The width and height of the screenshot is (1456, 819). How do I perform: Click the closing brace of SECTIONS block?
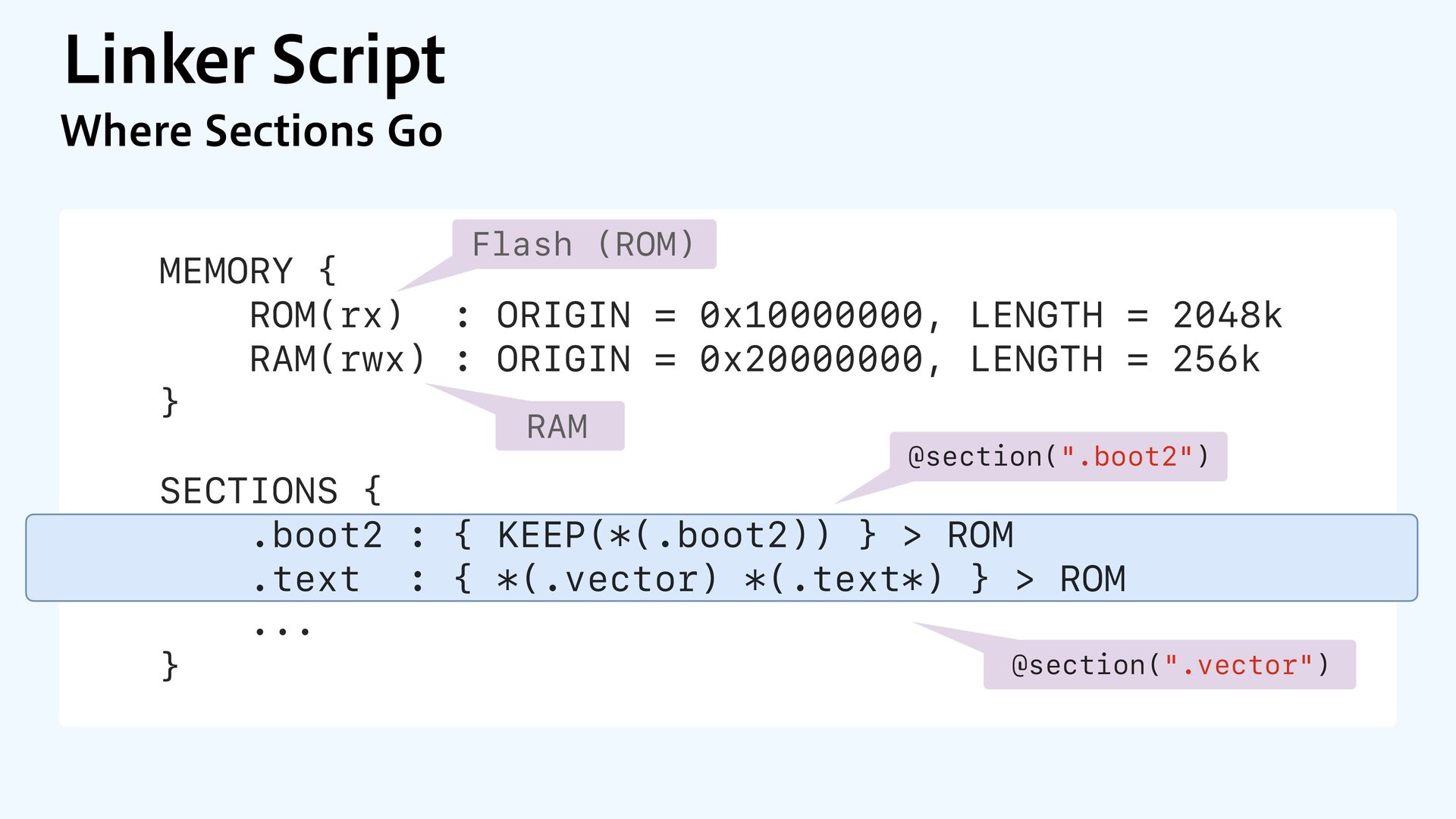pyautogui.click(x=170, y=667)
